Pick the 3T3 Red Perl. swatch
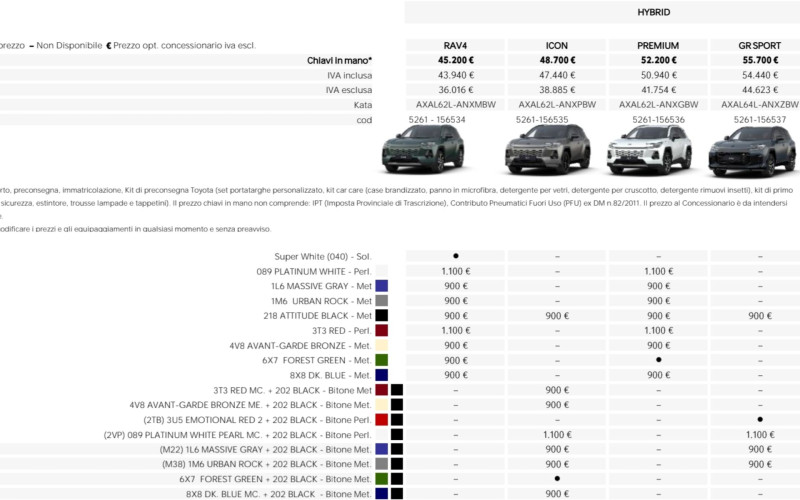The width and height of the screenshot is (800, 500). pyautogui.click(x=382, y=330)
